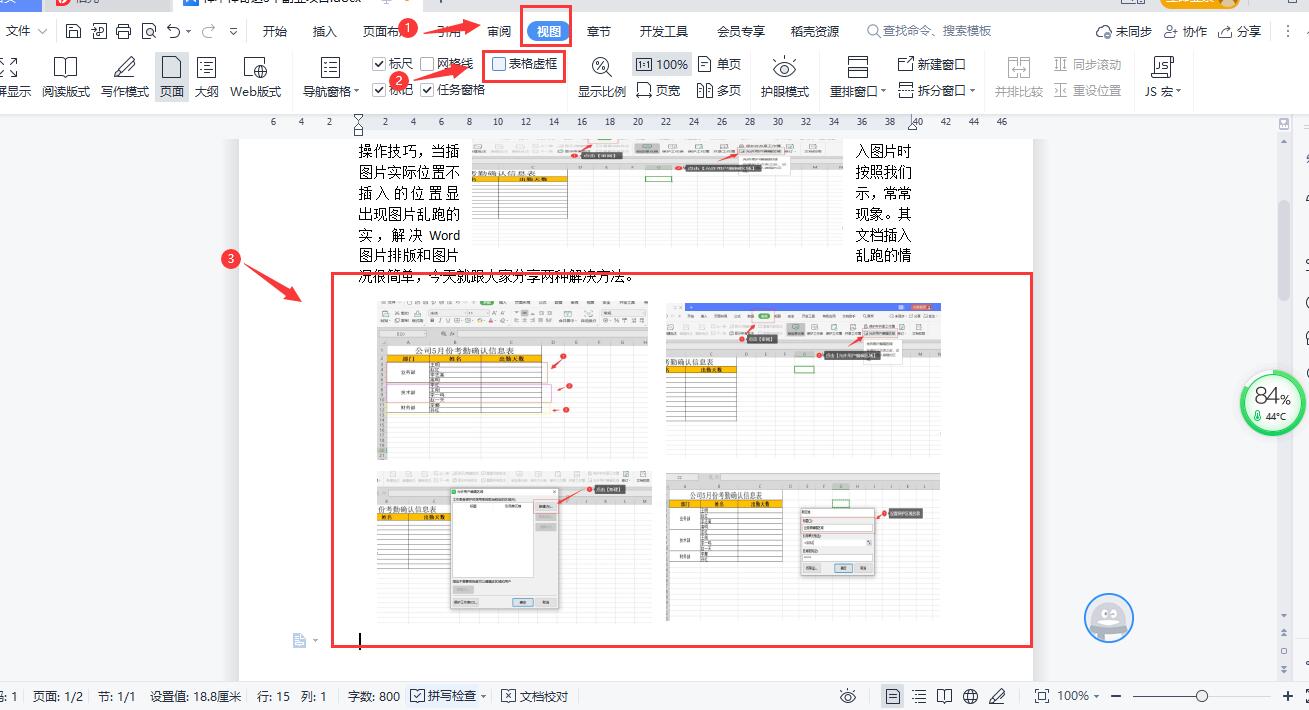Click the zoom slider handle
The height and width of the screenshot is (710, 1309).
pos(1202,696)
